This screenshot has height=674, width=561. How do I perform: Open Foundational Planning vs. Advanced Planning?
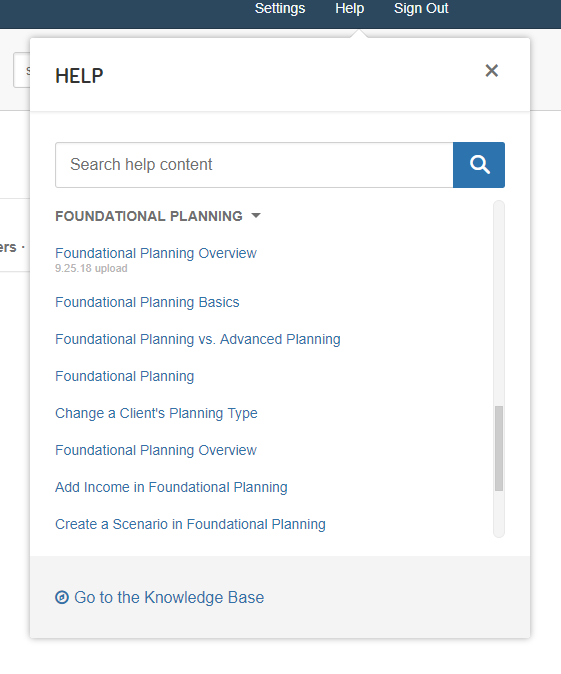click(x=198, y=339)
